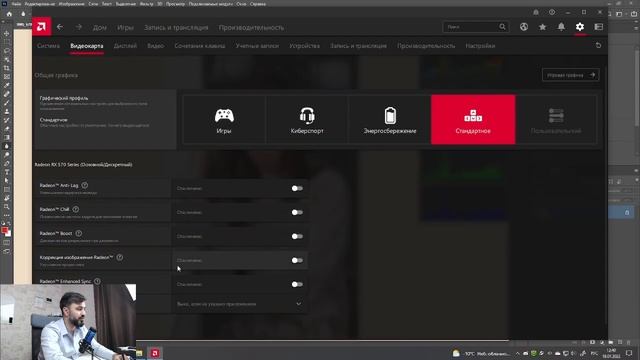Open help for Radeon Chill
640x360 pixels.
click(x=76, y=209)
